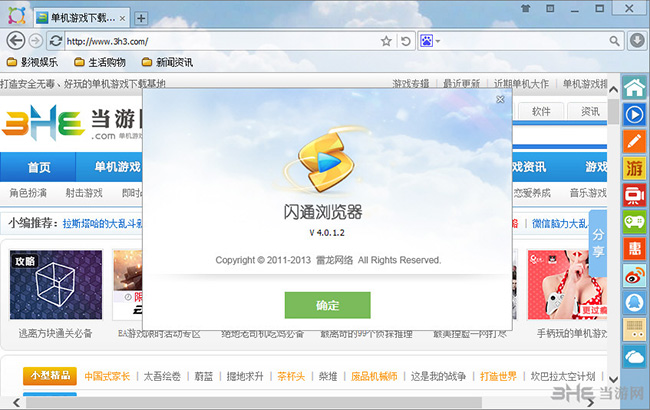
Task: Click the horizontal scrollbar thumb
Action: (254, 403)
